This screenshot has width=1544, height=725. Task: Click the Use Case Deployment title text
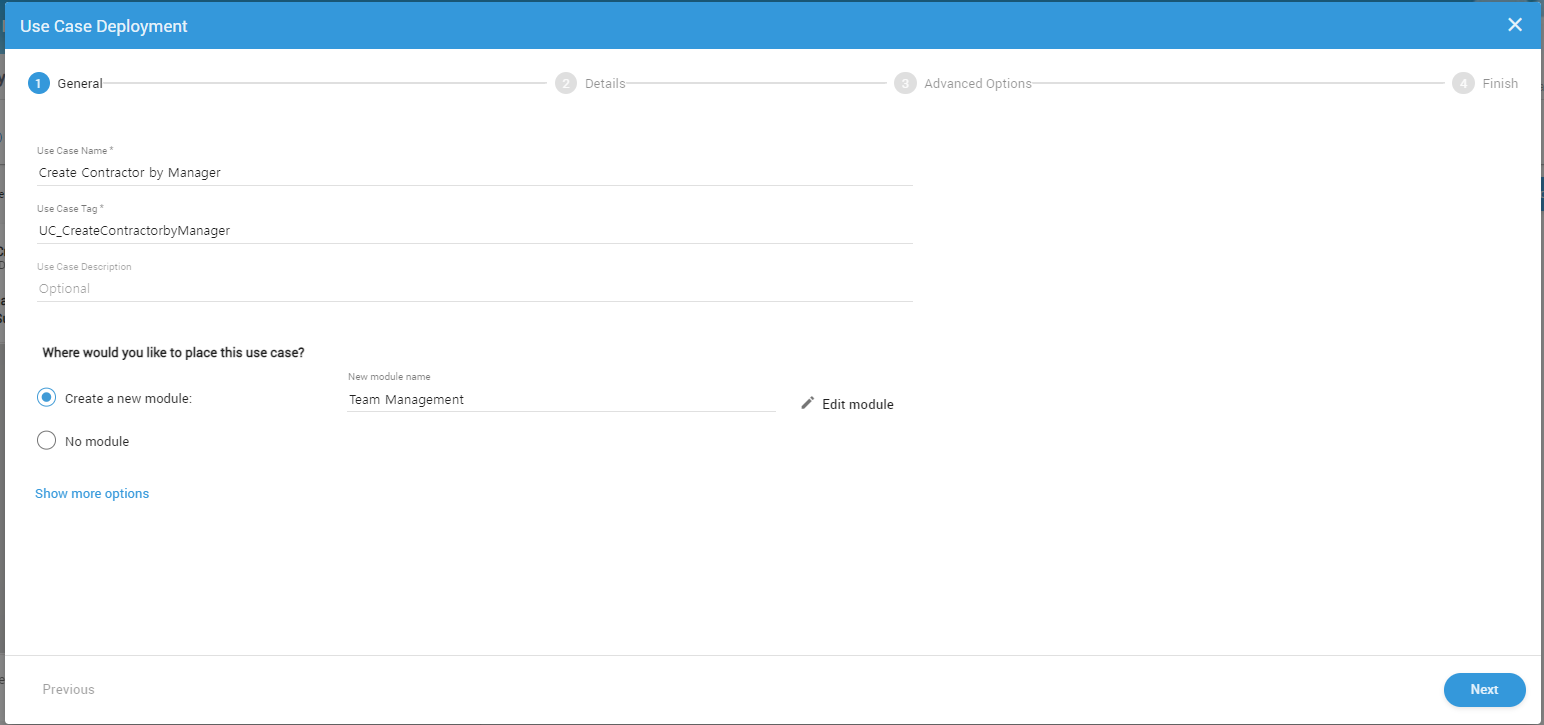[104, 26]
